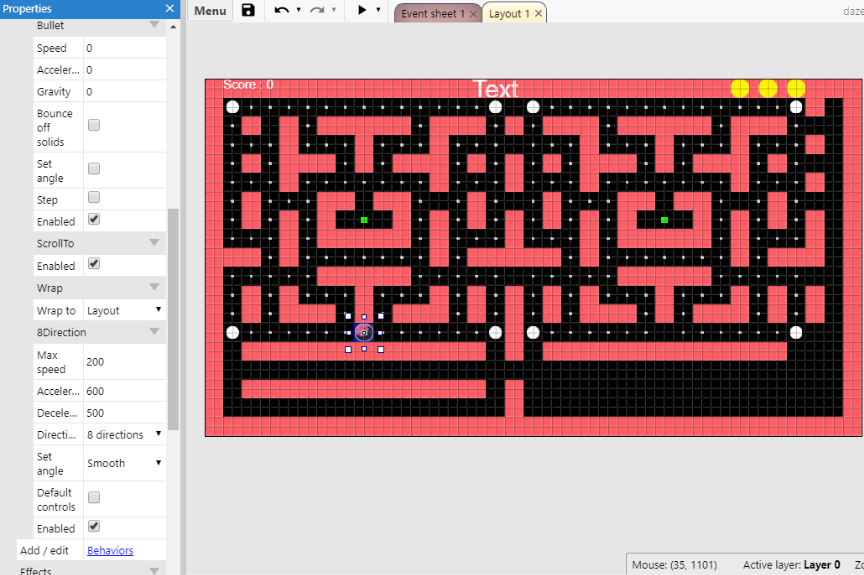This screenshot has height=575, width=864.
Task: Toggle the Bounce off solids checkbox
Action: 94,125
